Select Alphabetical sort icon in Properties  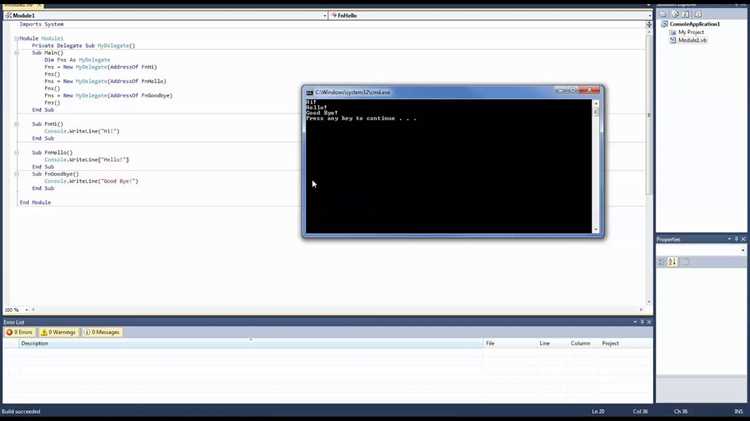point(673,262)
